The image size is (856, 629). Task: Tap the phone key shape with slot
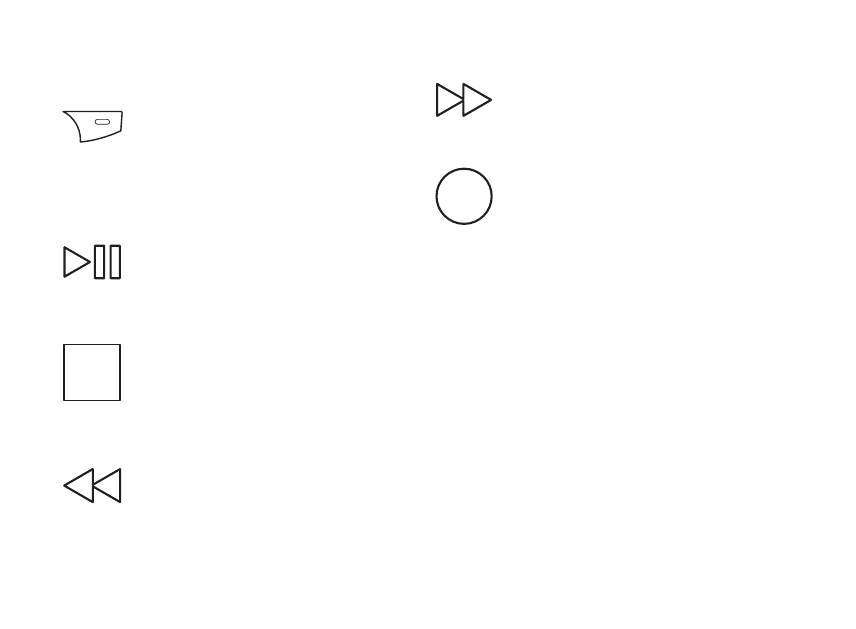[93, 126]
